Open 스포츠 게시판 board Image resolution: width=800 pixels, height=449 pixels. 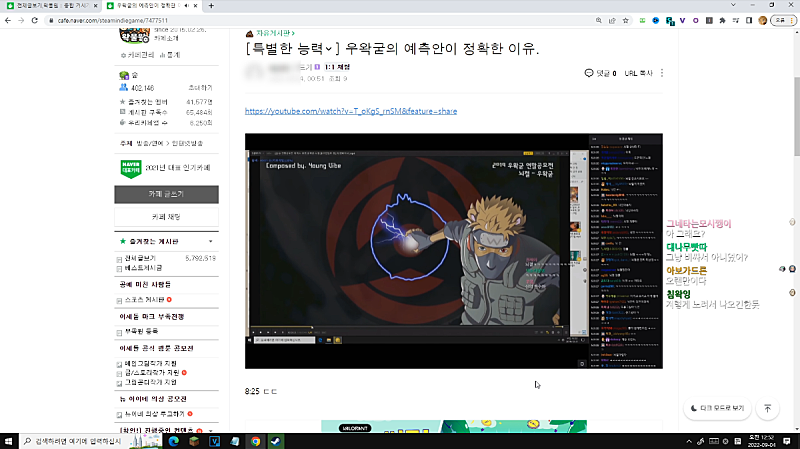[144, 300]
